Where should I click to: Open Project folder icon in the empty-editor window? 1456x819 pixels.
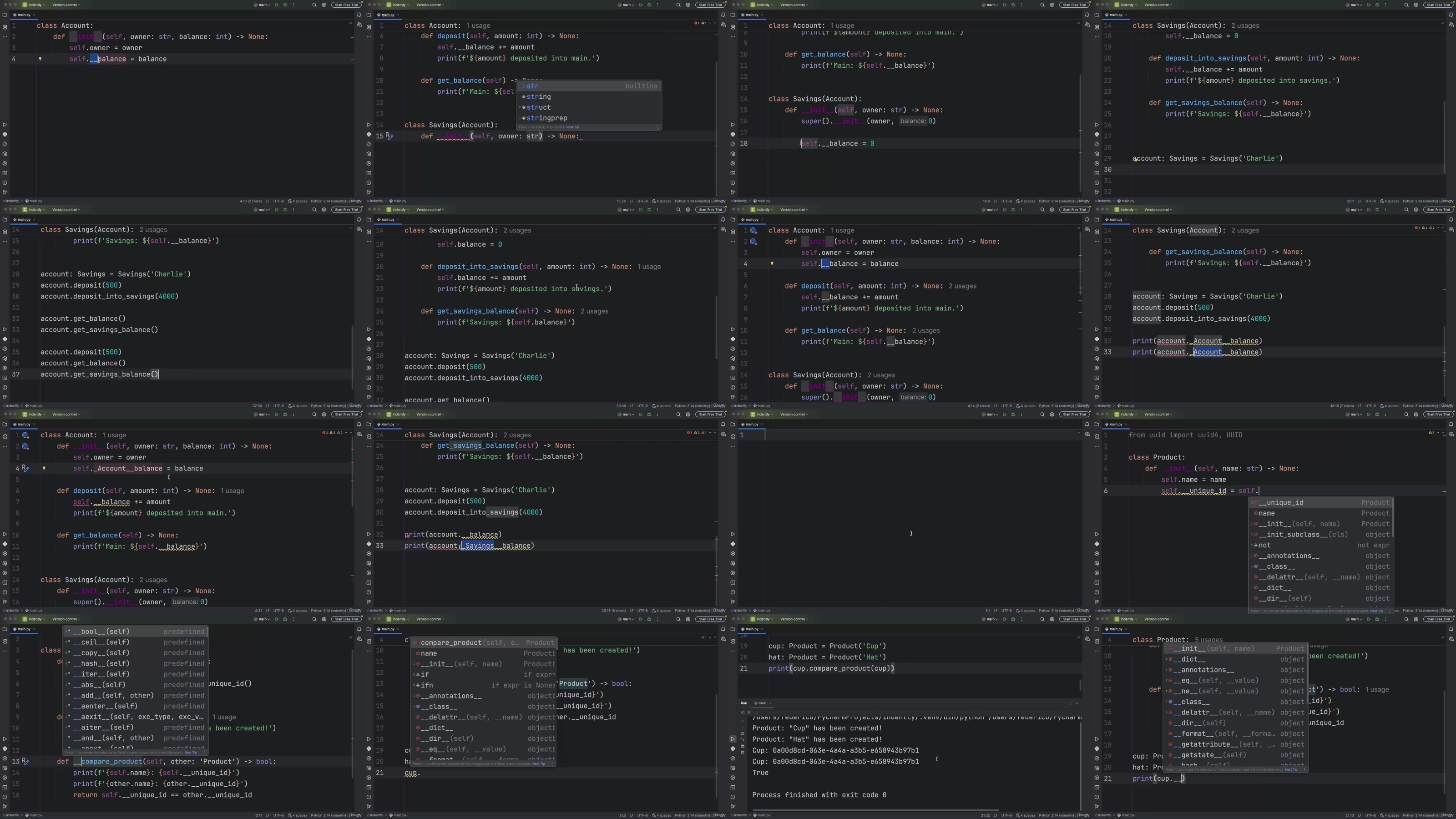tap(733, 425)
